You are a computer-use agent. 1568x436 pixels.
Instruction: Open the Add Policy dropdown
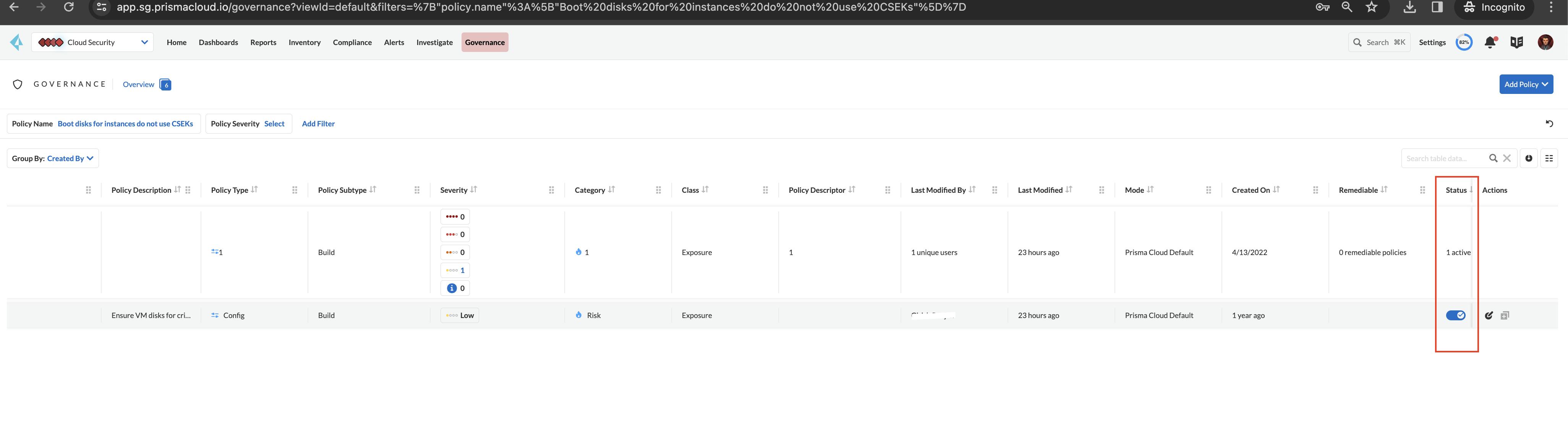[1526, 84]
